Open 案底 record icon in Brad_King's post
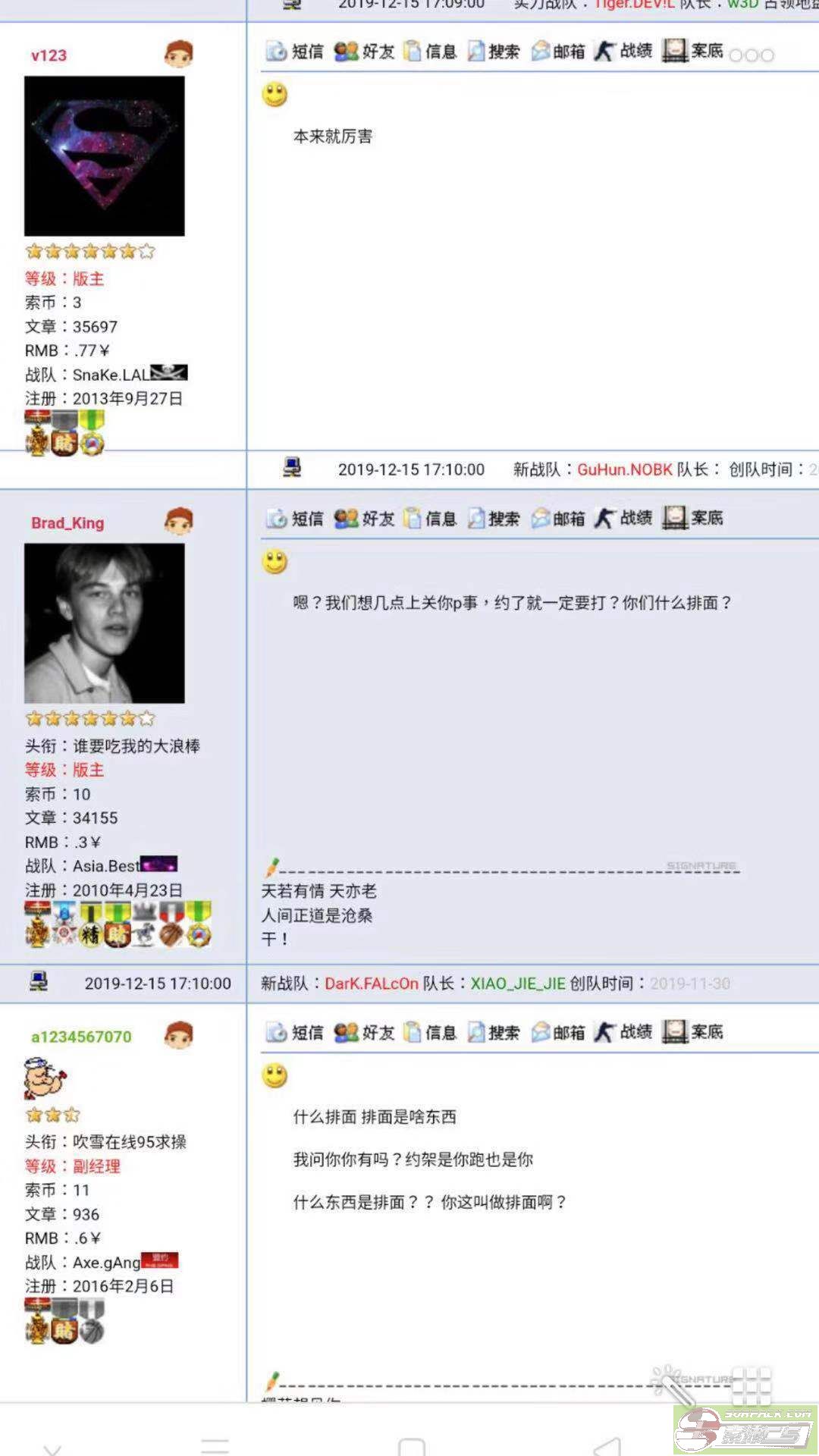Image resolution: width=819 pixels, height=1456 pixels. click(692, 518)
